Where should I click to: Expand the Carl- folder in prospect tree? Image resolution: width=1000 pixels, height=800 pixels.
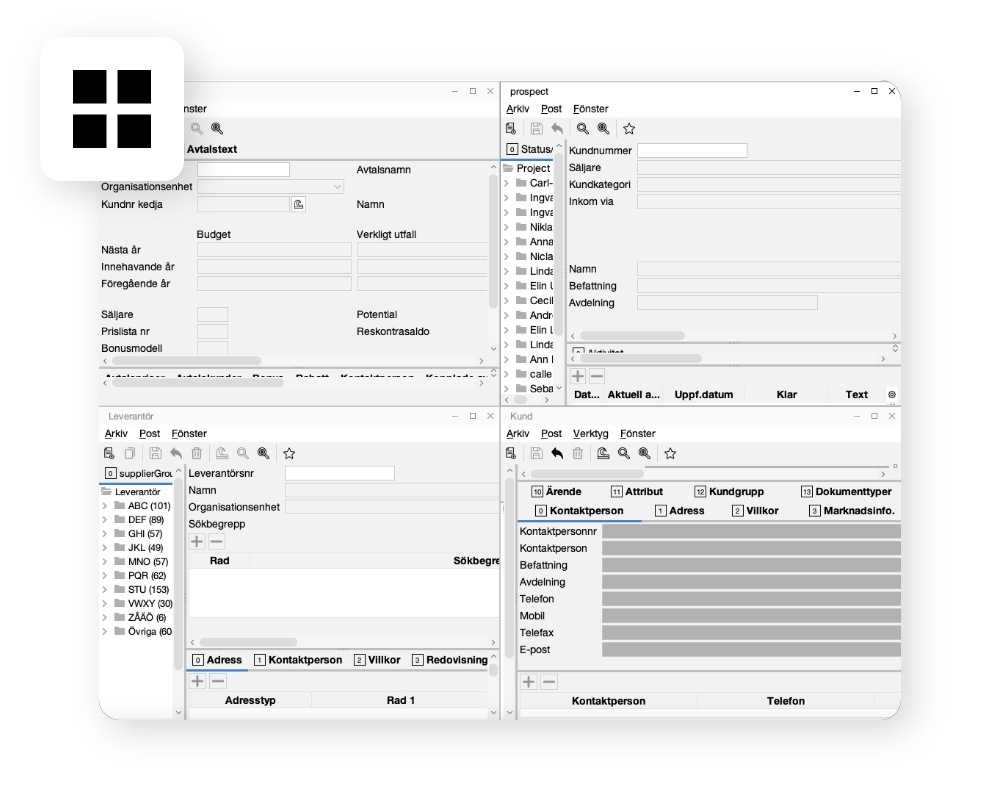coord(507,183)
